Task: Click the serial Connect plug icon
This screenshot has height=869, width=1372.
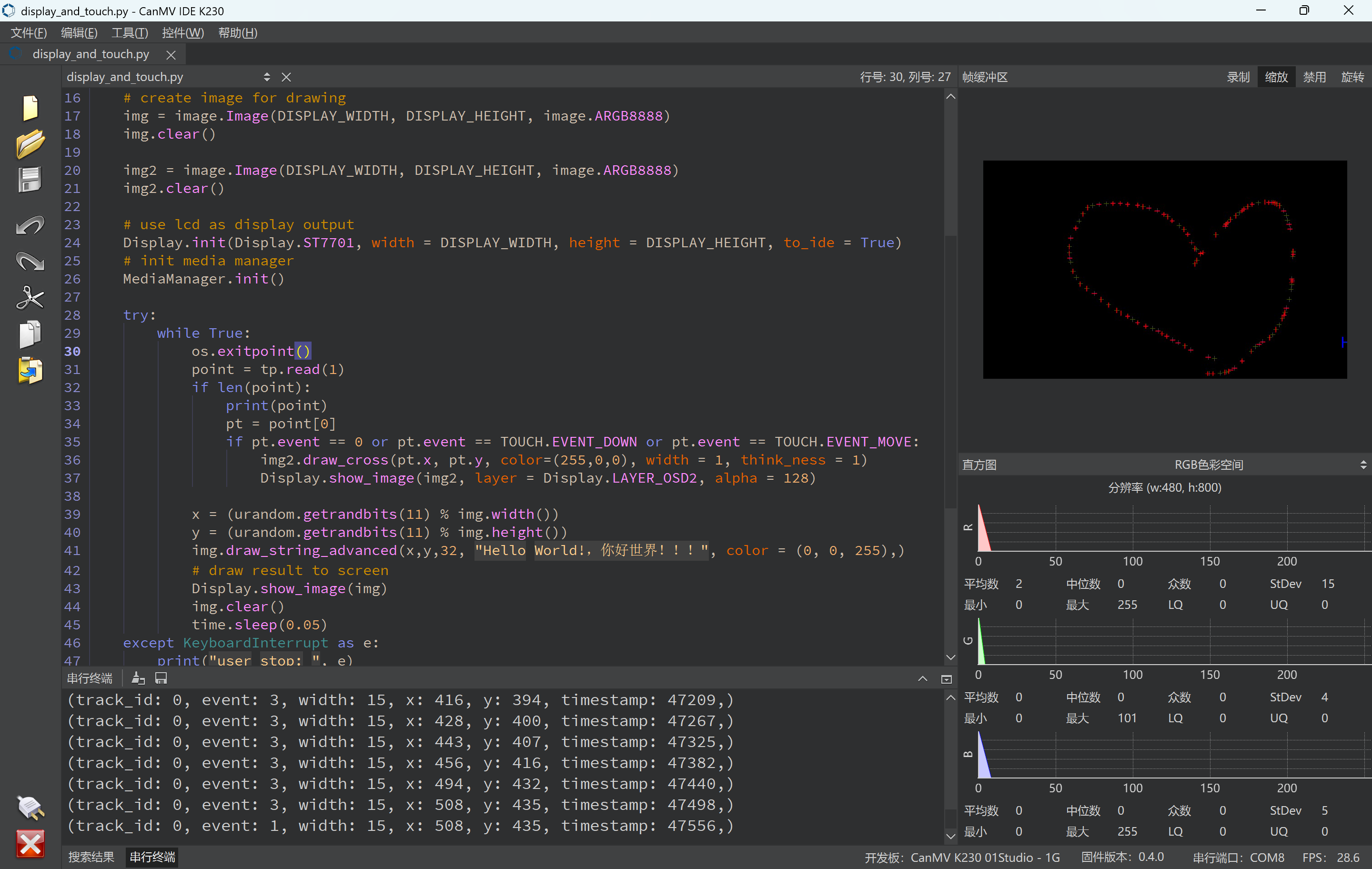Action: [x=30, y=807]
